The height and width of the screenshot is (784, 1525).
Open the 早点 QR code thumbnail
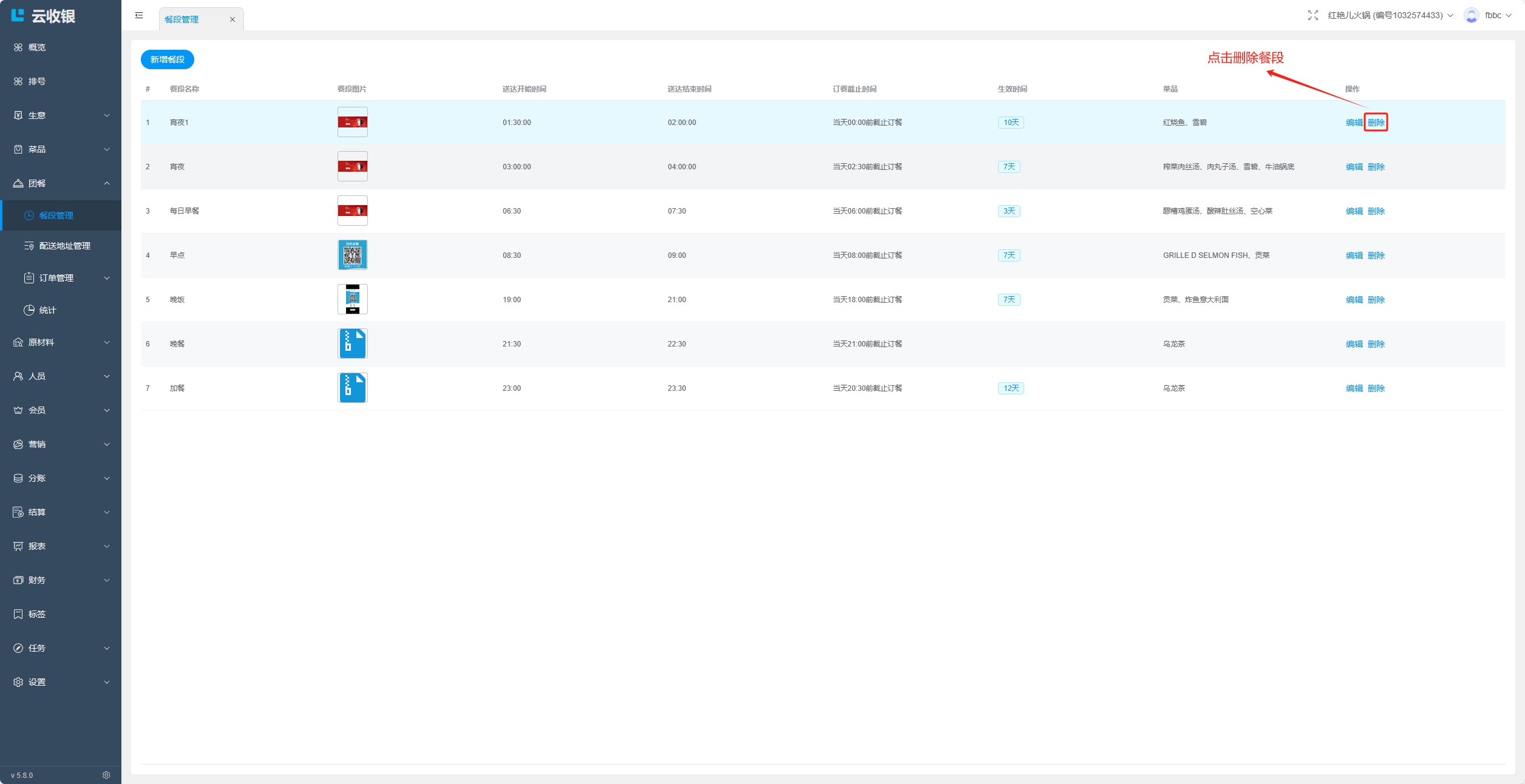(x=352, y=255)
